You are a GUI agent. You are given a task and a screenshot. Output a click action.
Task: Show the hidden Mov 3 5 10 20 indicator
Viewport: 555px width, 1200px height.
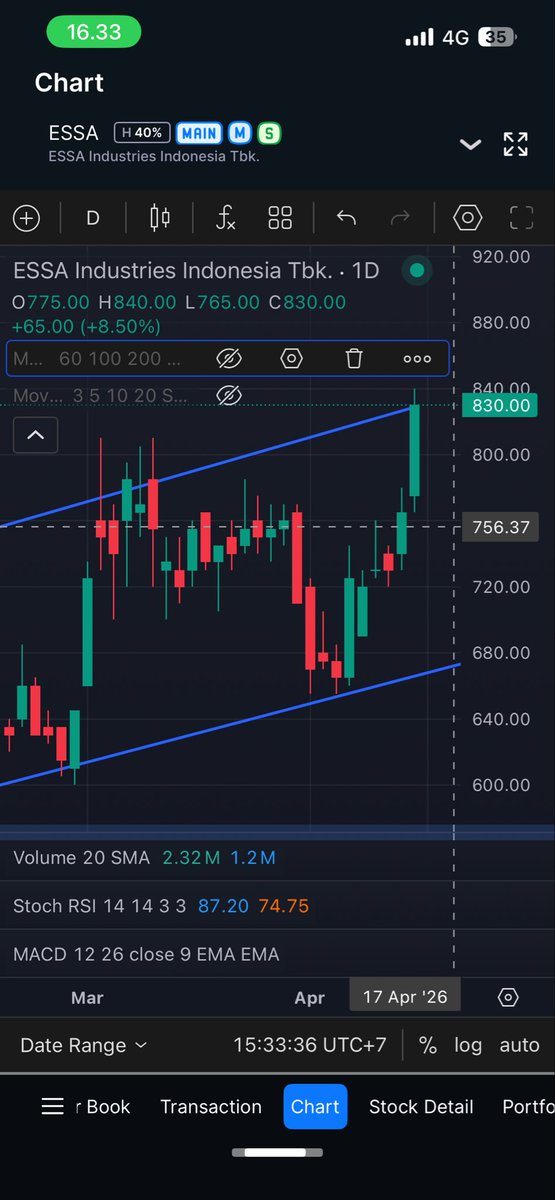click(x=229, y=395)
